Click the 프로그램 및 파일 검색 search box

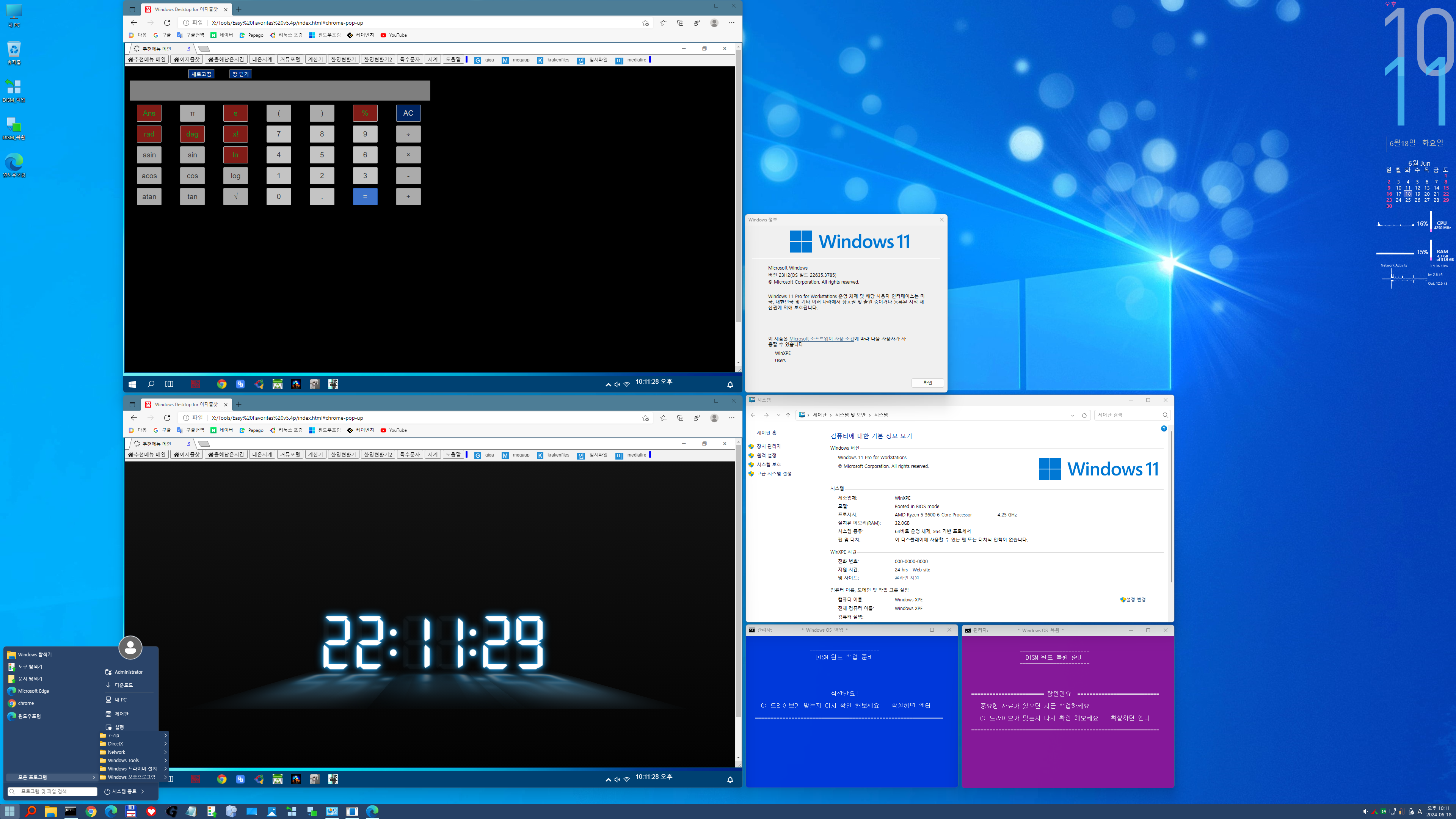[52, 791]
